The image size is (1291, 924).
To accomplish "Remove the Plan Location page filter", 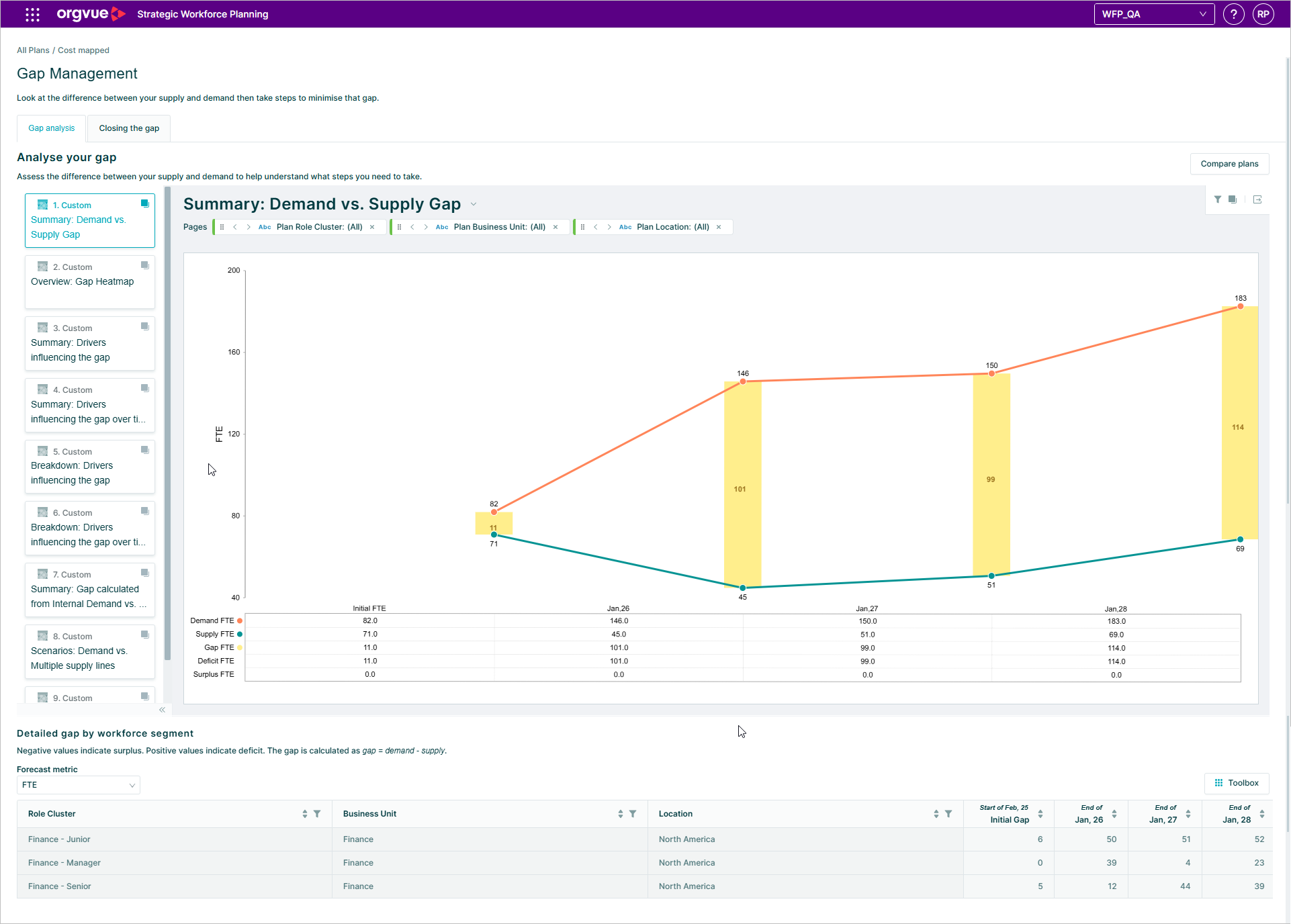I will pos(719,227).
